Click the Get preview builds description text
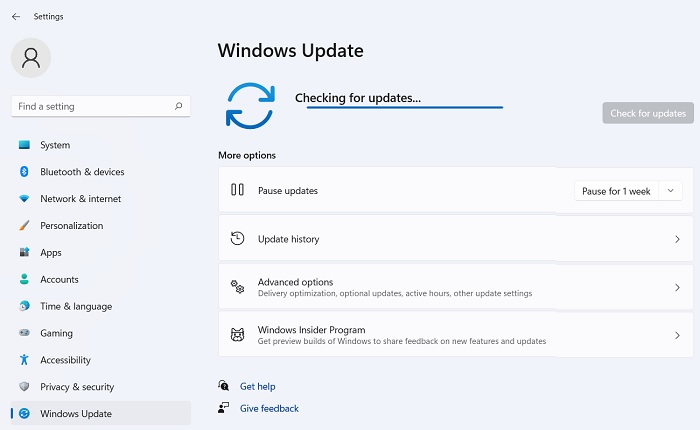This screenshot has height=430, width=700. tap(402, 341)
